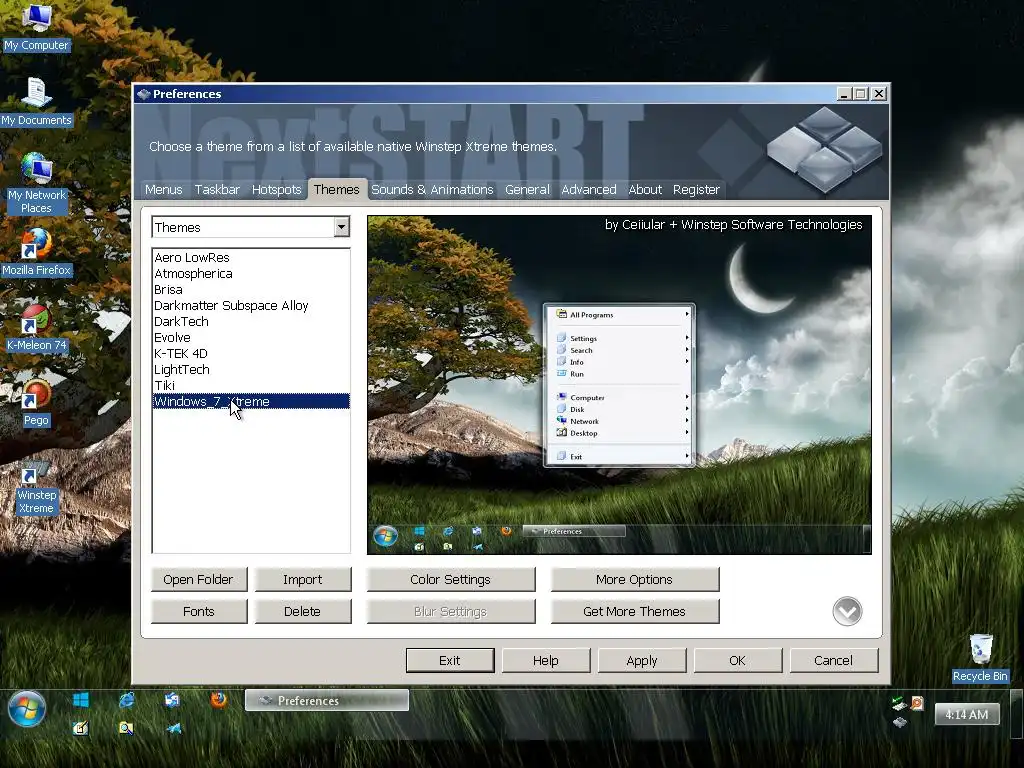The image size is (1024, 768).
Task: Click the Windows logo quick-launch icon
Action: click(81, 700)
